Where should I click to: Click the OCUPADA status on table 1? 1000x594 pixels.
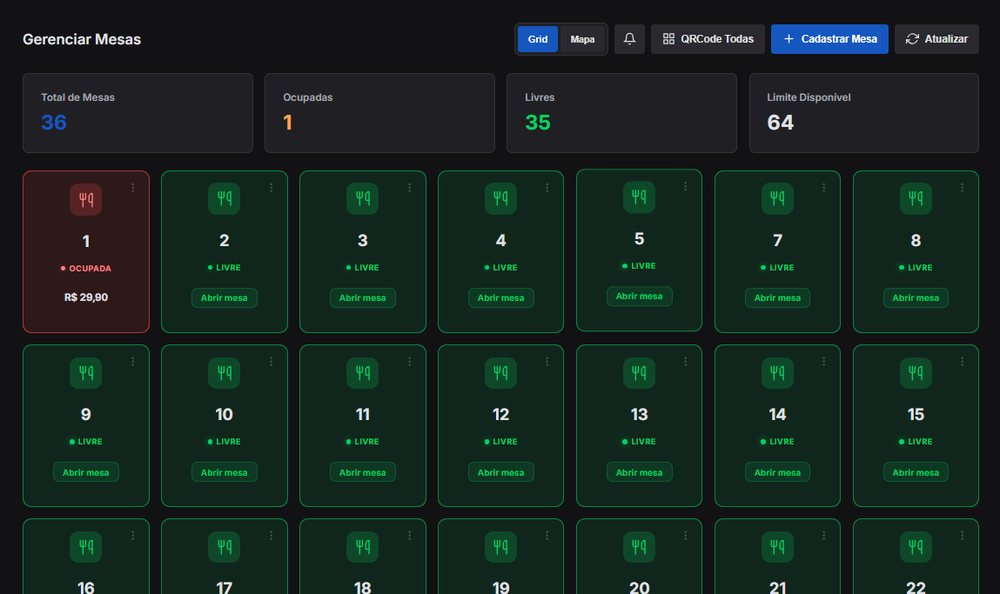(86, 269)
